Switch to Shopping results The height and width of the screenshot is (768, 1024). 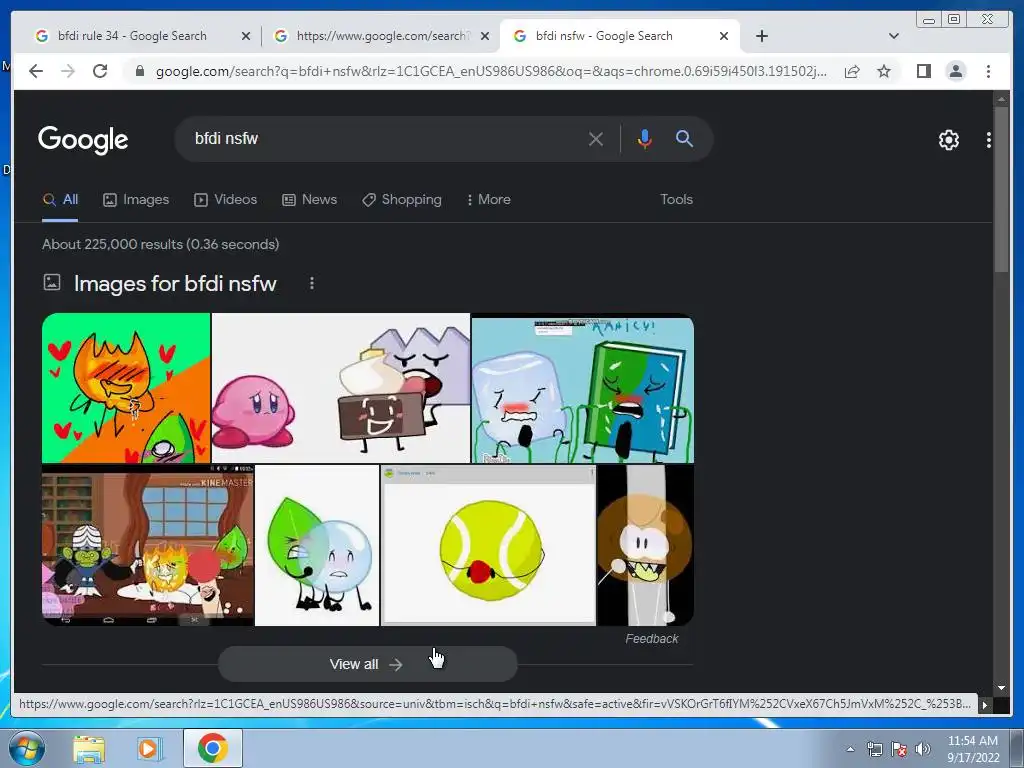click(402, 200)
